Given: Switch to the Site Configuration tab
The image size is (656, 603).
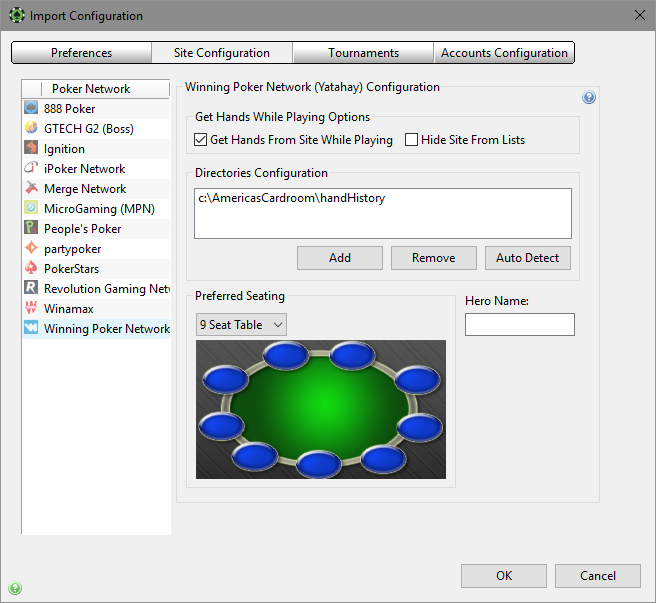Looking at the screenshot, I should 222,53.
